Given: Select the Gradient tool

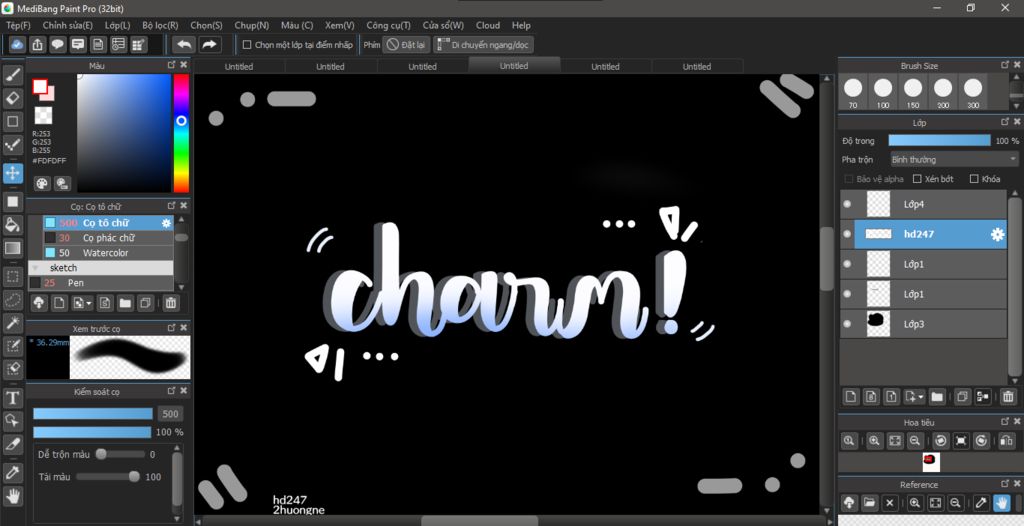Looking at the screenshot, I should 12,248.
